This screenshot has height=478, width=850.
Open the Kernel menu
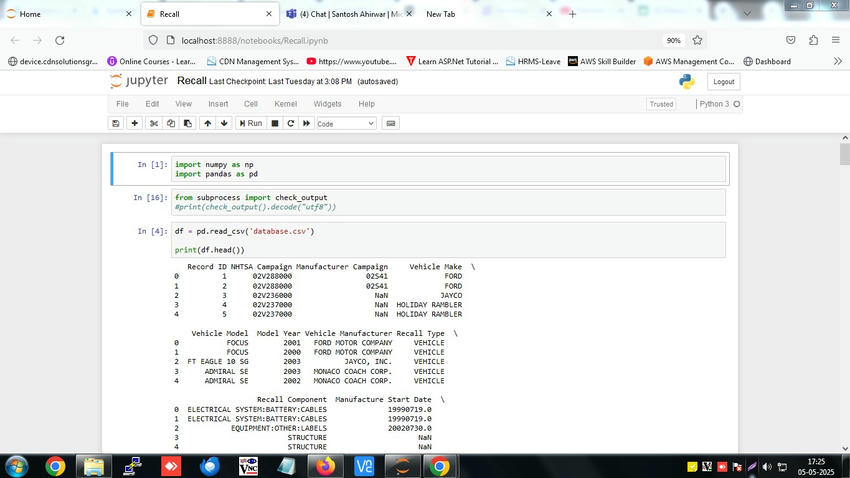(x=285, y=104)
